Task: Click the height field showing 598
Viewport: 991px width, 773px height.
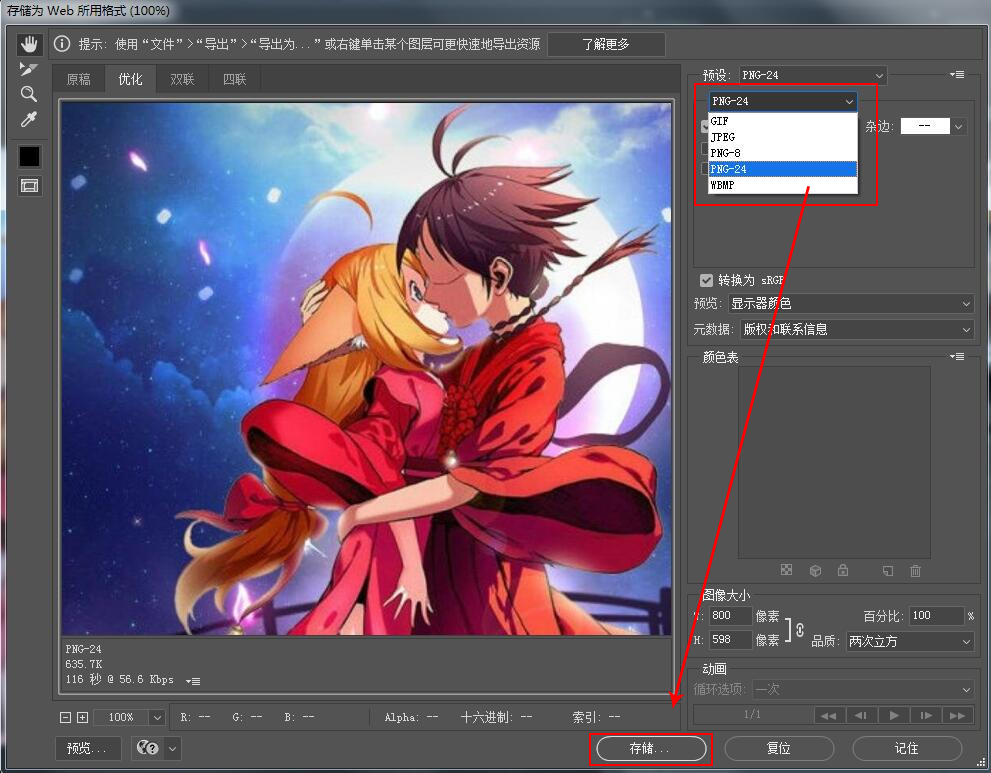Action: [x=730, y=640]
